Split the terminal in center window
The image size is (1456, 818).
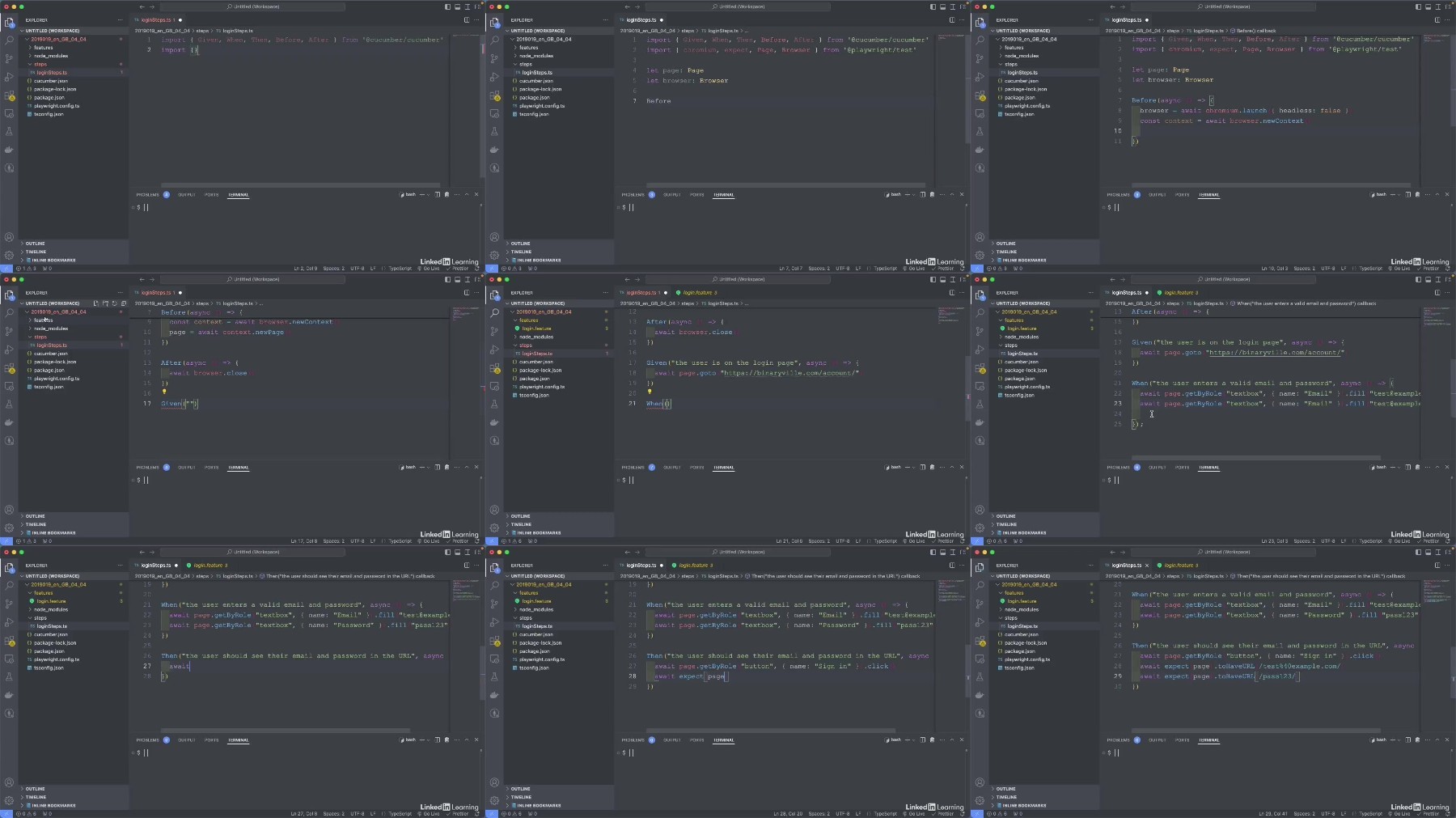(x=923, y=467)
